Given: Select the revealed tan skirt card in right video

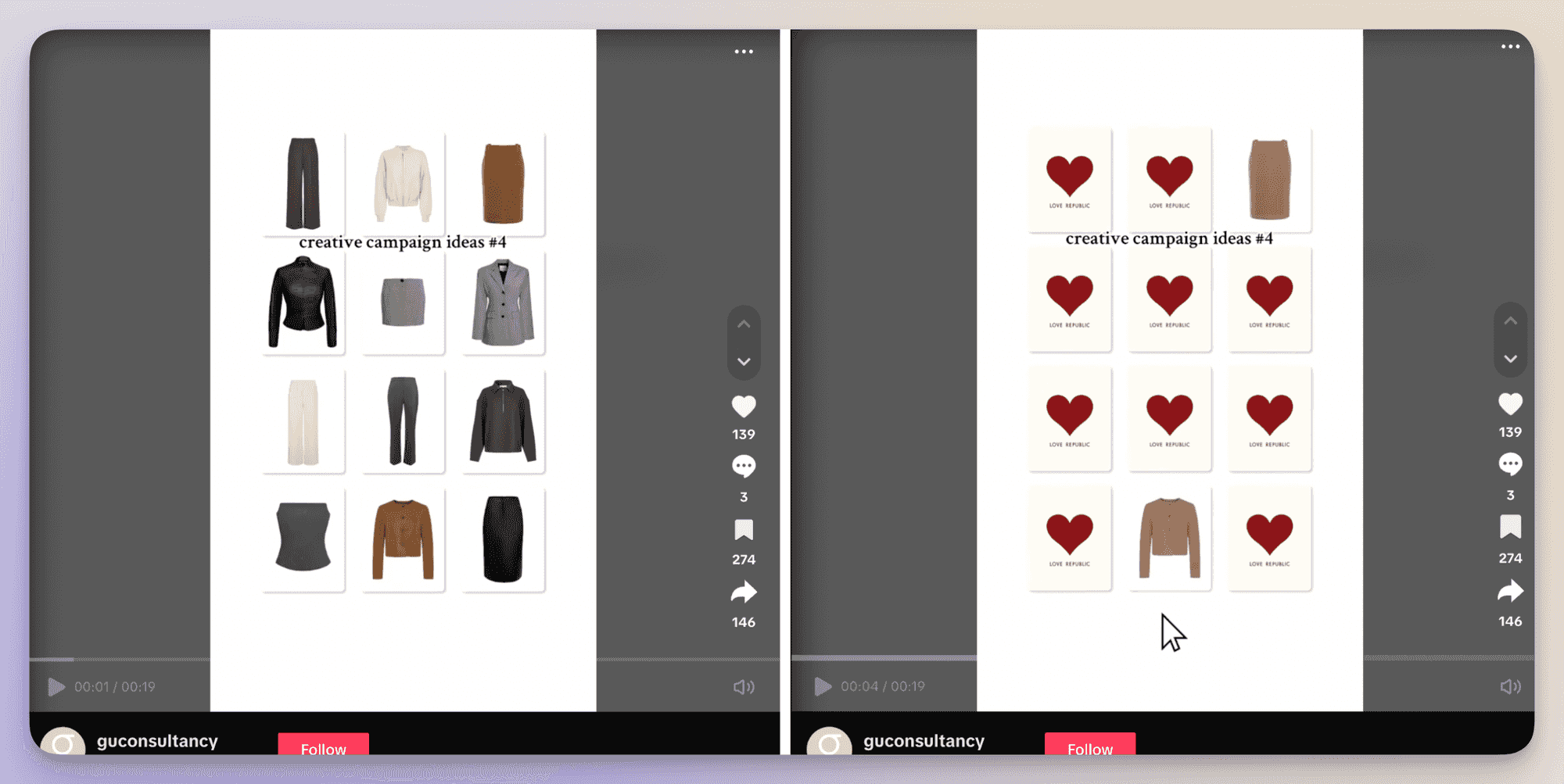Looking at the screenshot, I should (1269, 181).
